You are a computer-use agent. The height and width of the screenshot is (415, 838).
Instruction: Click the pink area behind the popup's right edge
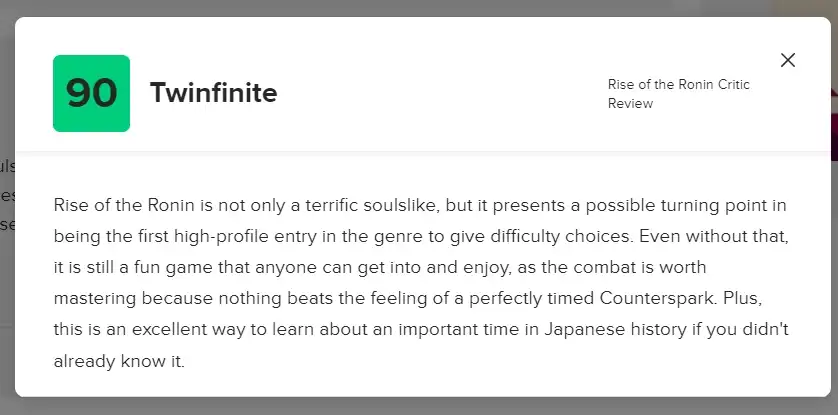834,110
